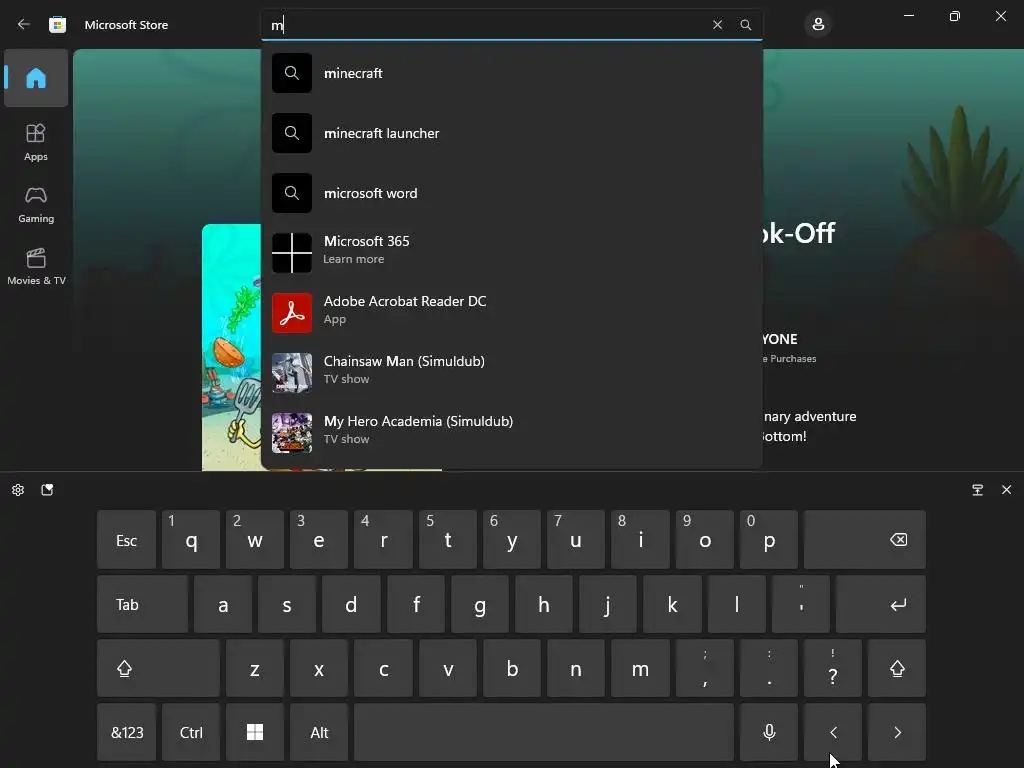
Task: Select the 'minecraft launcher' suggestion
Action: pos(512,133)
